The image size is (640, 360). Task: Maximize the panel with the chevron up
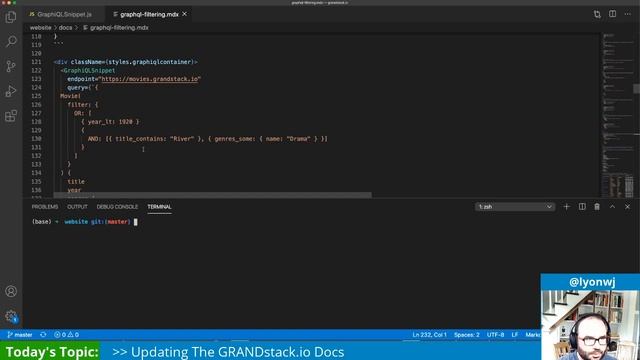pyautogui.click(x=612, y=207)
